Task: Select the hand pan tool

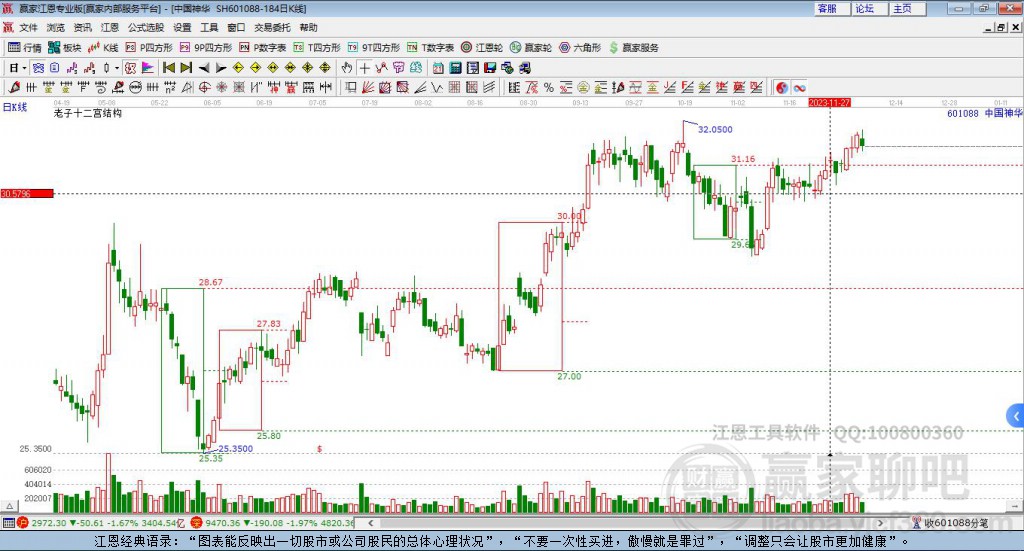Action: [347, 68]
